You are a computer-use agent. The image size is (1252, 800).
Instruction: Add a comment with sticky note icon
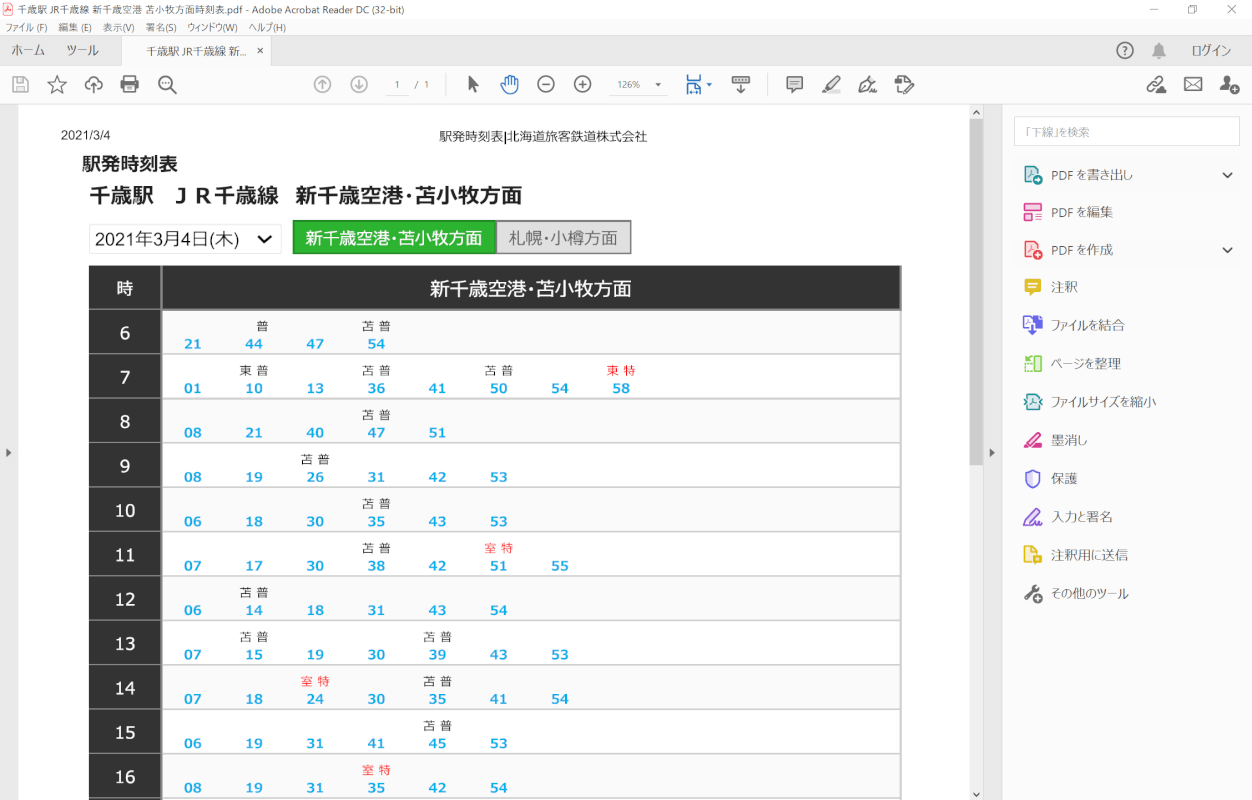tap(795, 85)
